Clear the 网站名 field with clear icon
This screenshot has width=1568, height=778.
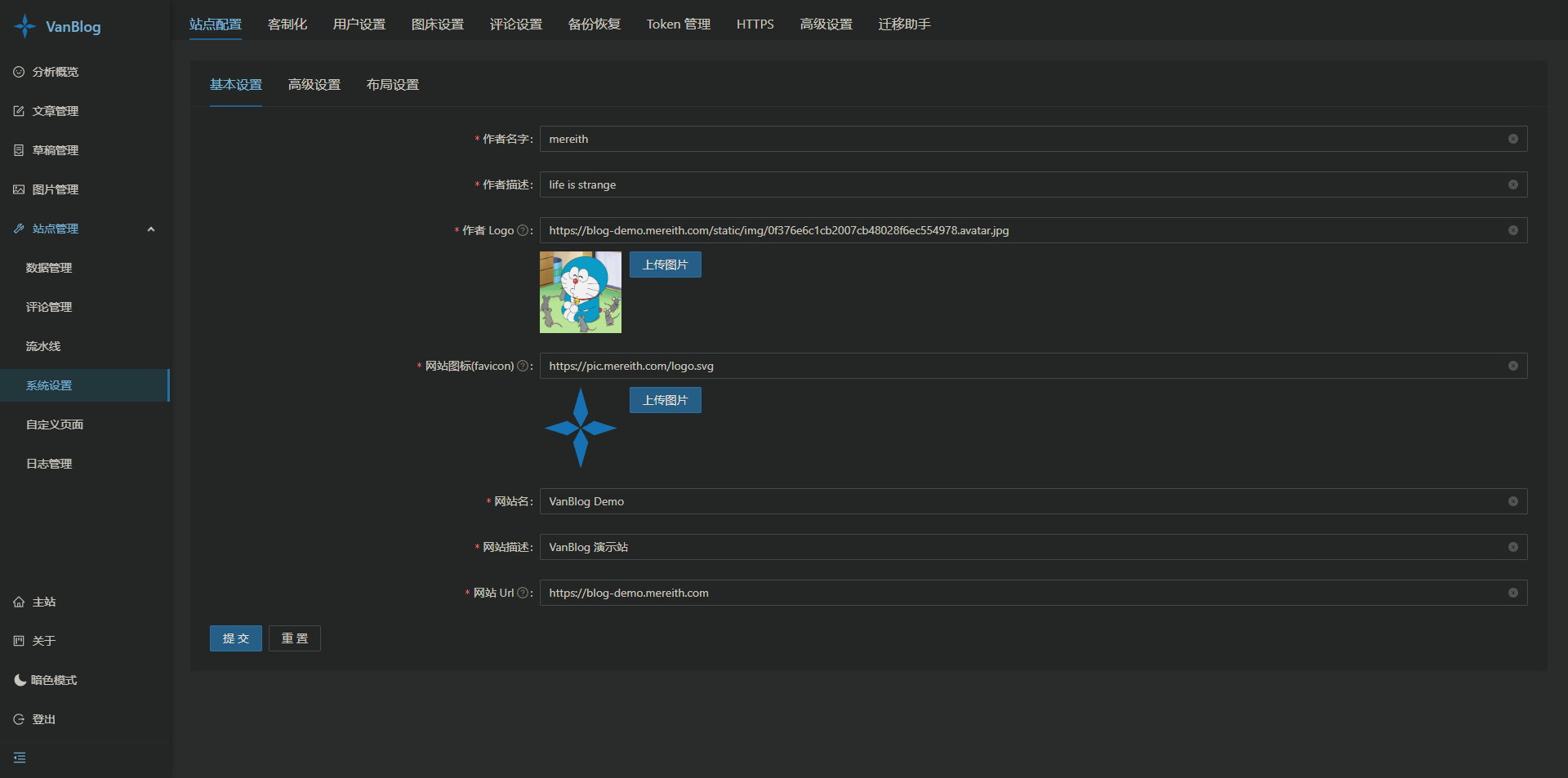click(1512, 501)
